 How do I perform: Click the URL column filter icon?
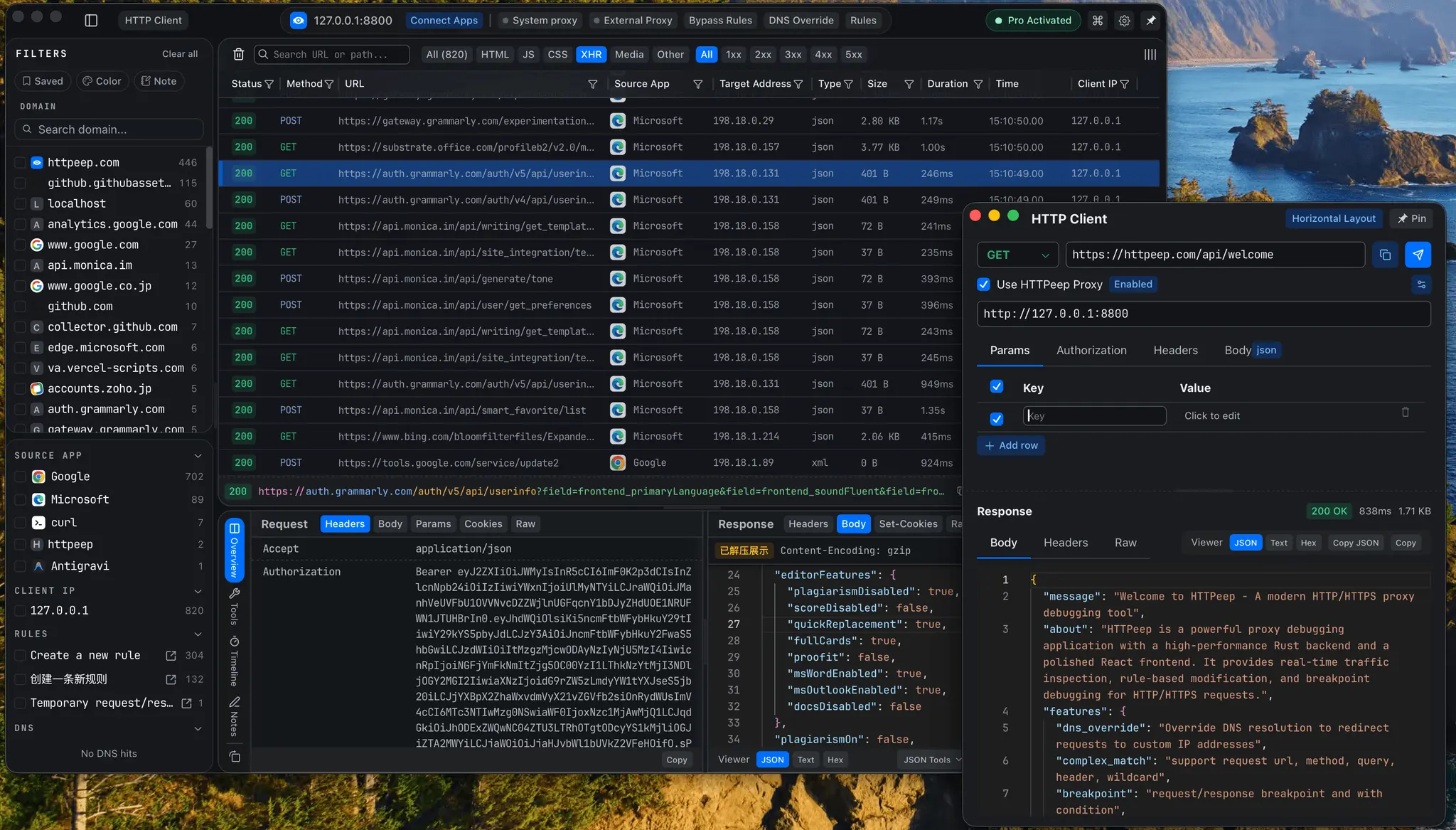[x=592, y=84]
